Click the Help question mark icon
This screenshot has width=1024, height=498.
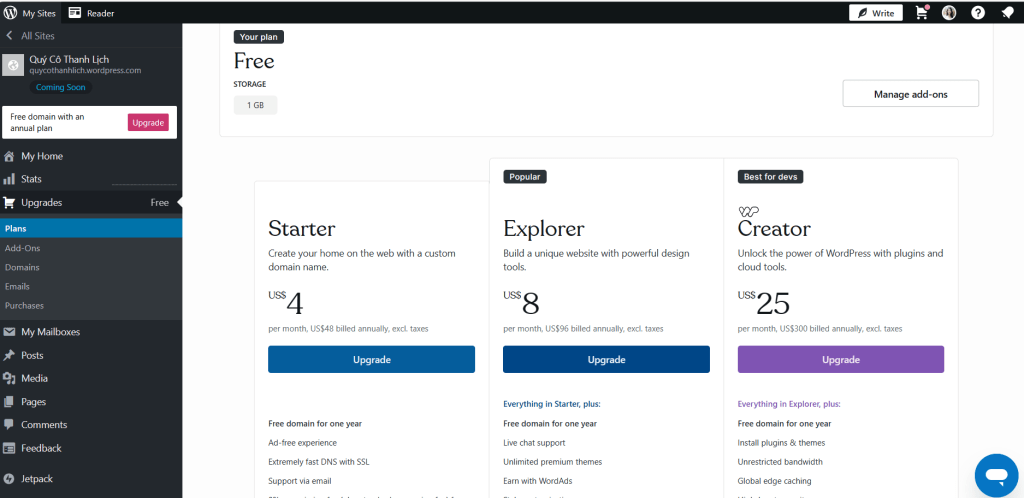point(978,13)
